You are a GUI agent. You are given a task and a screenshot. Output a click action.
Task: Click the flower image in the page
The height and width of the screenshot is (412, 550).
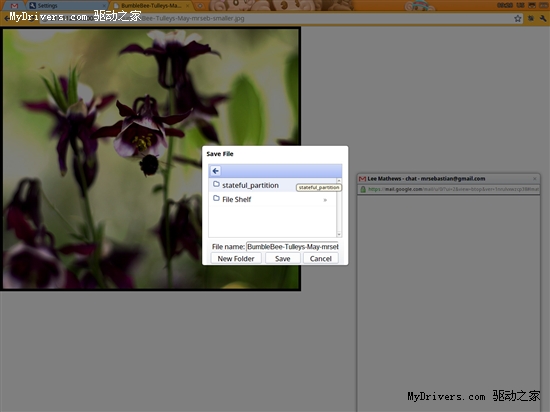151,158
